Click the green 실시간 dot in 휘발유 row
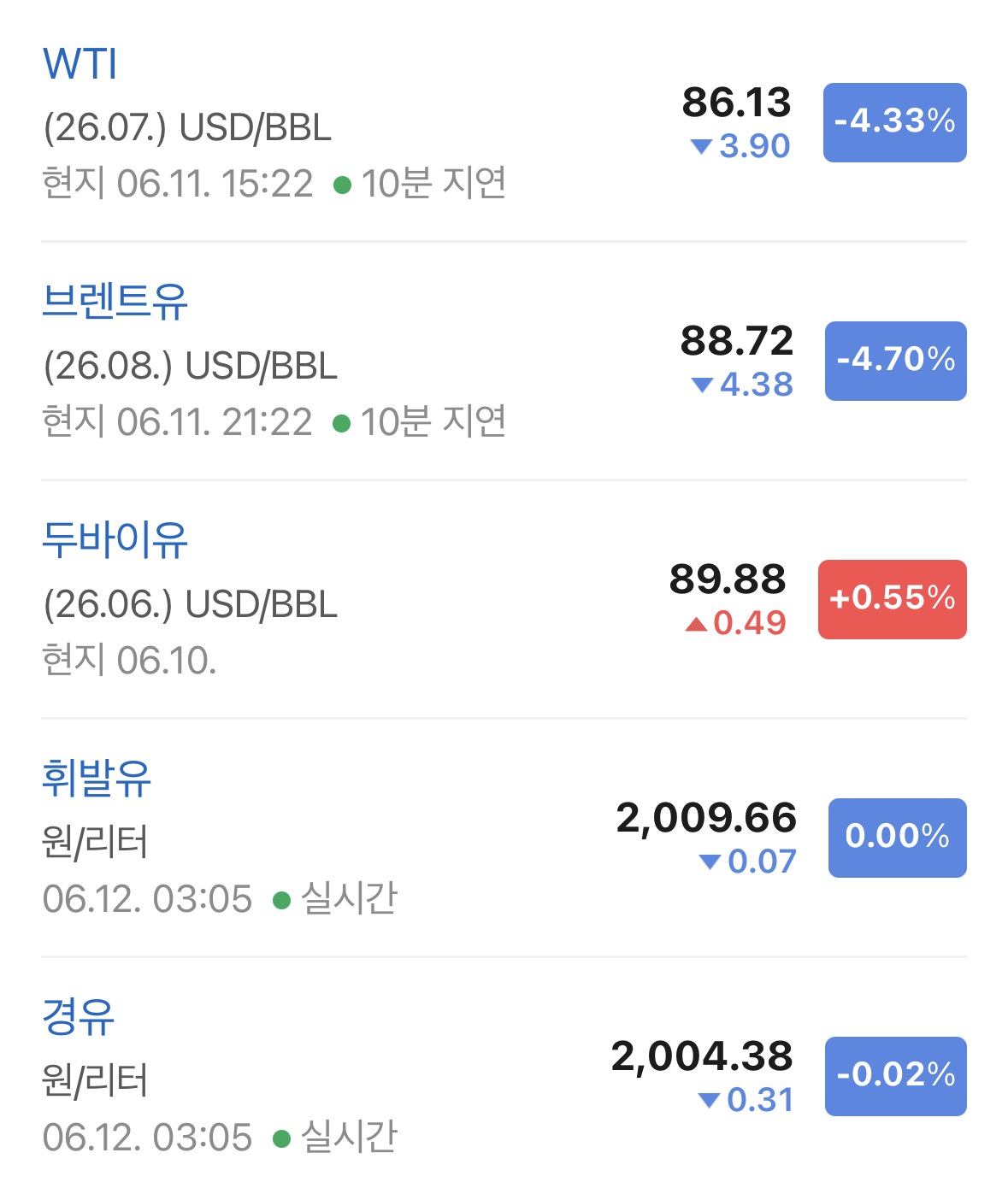 click(x=281, y=901)
